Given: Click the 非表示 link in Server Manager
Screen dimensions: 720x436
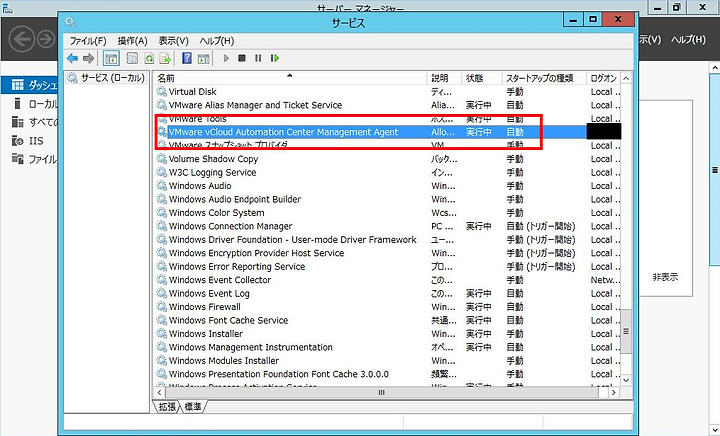Looking at the screenshot, I should coord(665,277).
